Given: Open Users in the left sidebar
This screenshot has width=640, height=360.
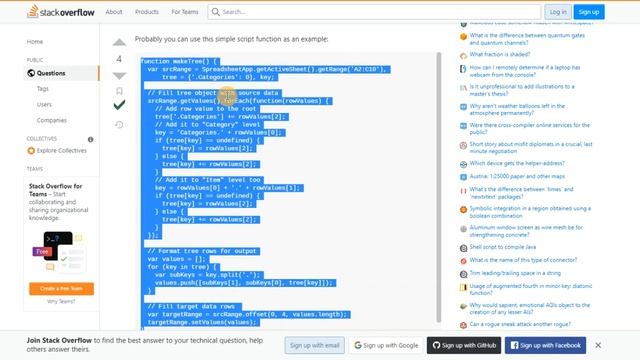Looking at the screenshot, I should point(44,104).
